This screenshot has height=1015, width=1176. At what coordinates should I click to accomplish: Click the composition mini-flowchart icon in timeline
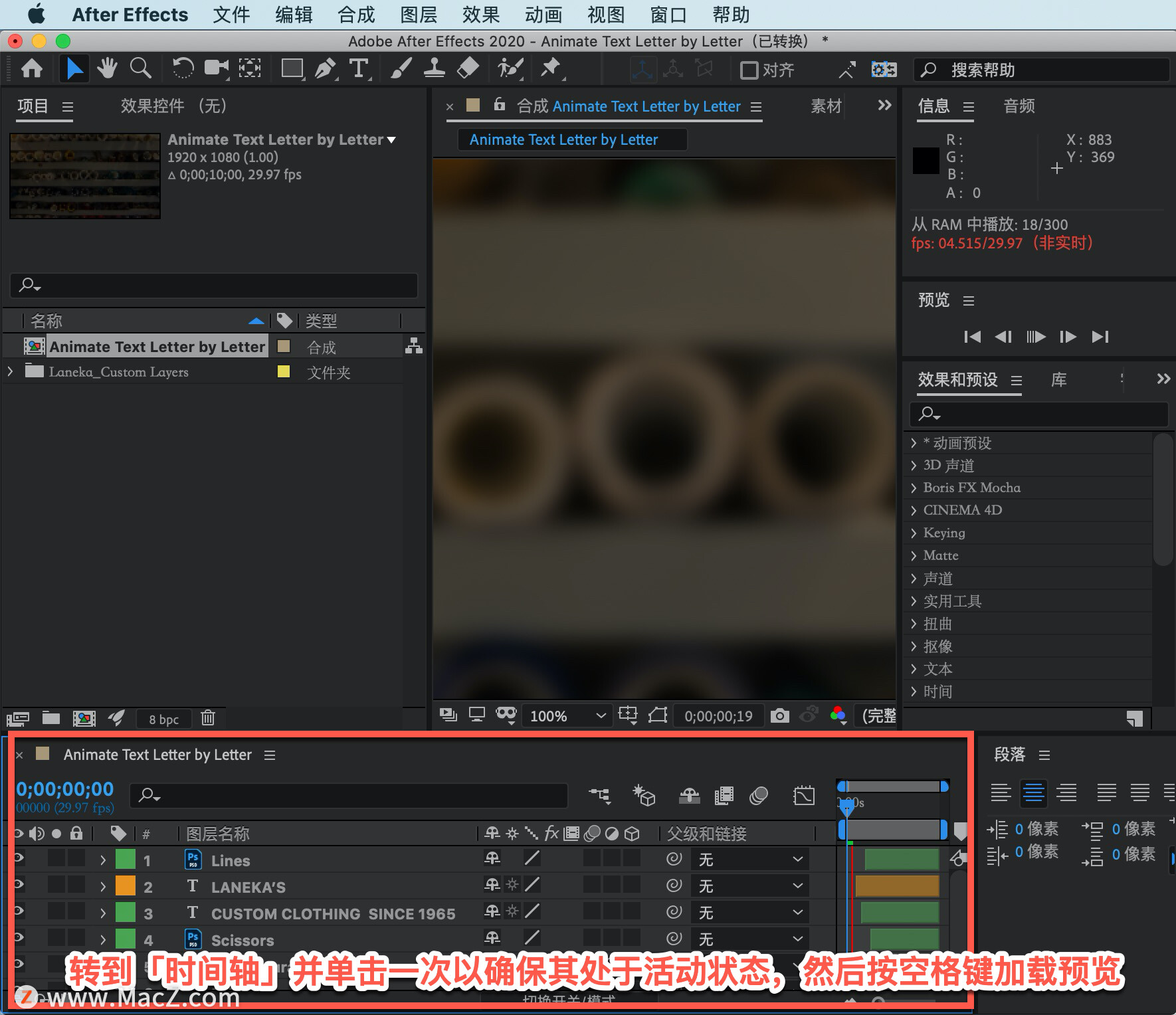pos(600,795)
